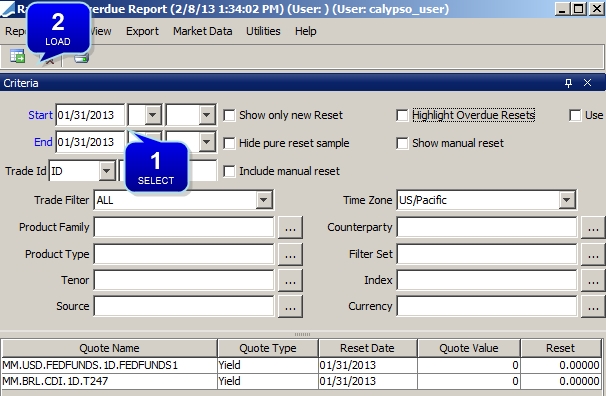Click the load report table icon in toolbar
The image size is (606, 396).
17,56
